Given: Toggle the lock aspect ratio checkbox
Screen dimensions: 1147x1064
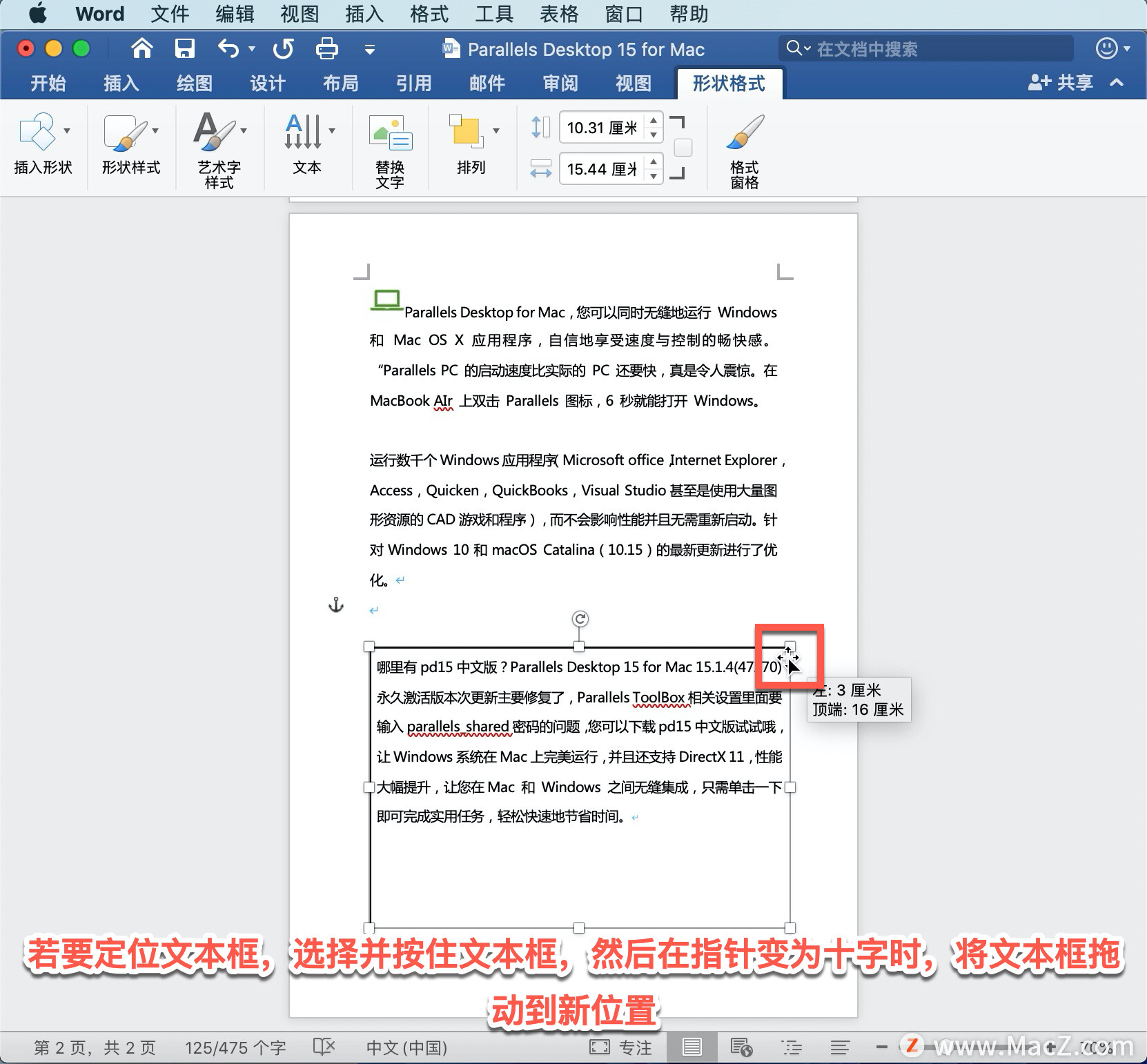Looking at the screenshot, I should coord(683,148).
